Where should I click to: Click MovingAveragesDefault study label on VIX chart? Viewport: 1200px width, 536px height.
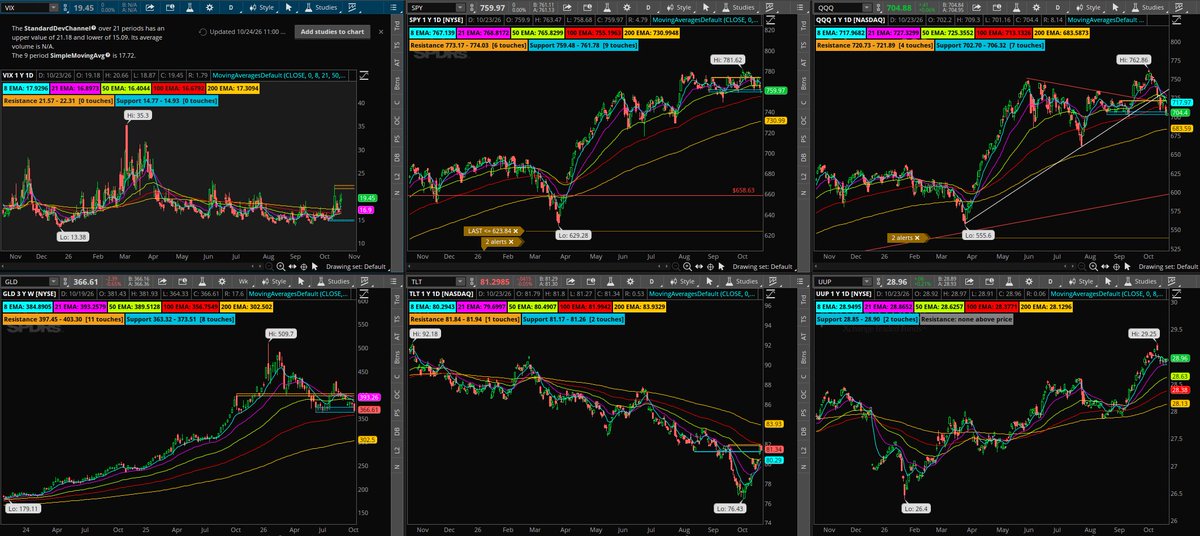pyautogui.click(x=279, y=75)
